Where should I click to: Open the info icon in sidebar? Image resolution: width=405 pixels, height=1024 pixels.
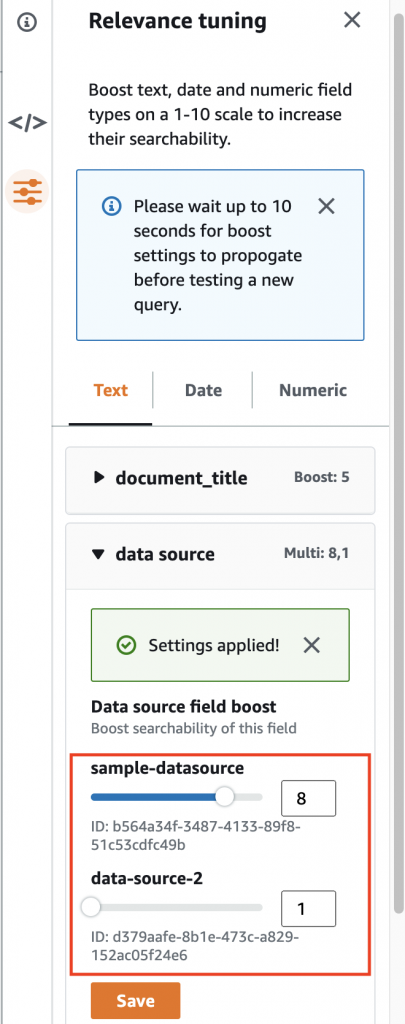point(27,22)
